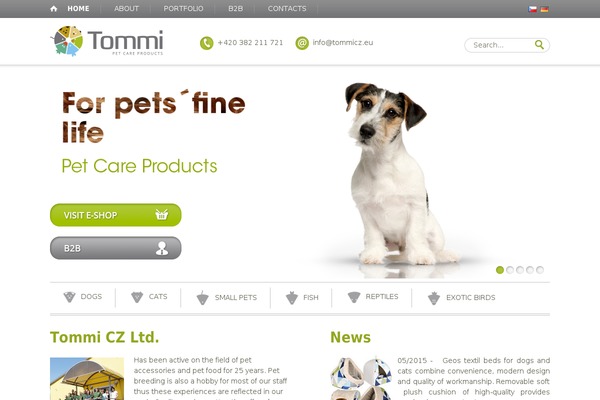Click the Visit E-shop button
Viewport: 600px width, 400px height.
[x=116, y=215]
